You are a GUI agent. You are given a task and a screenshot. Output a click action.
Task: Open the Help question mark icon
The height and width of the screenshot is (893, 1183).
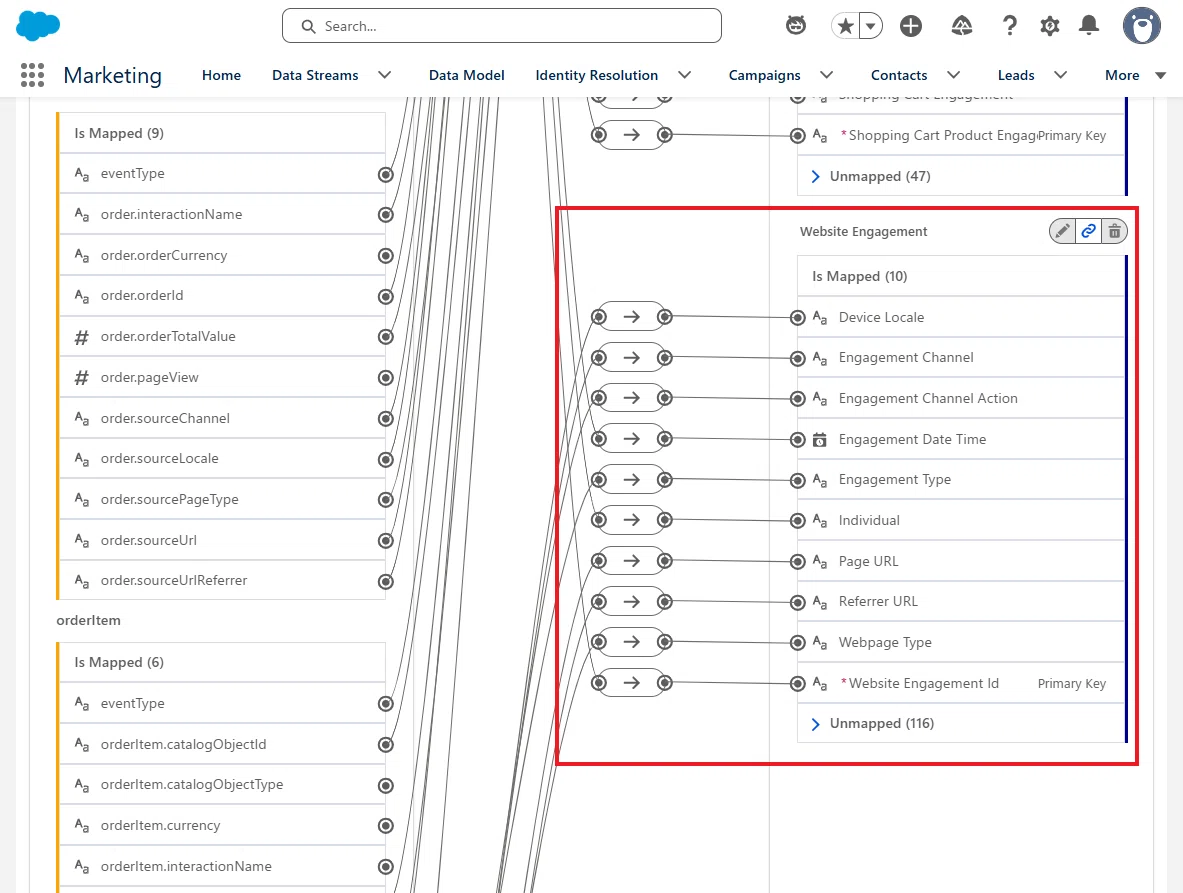tap(1009, 26)
